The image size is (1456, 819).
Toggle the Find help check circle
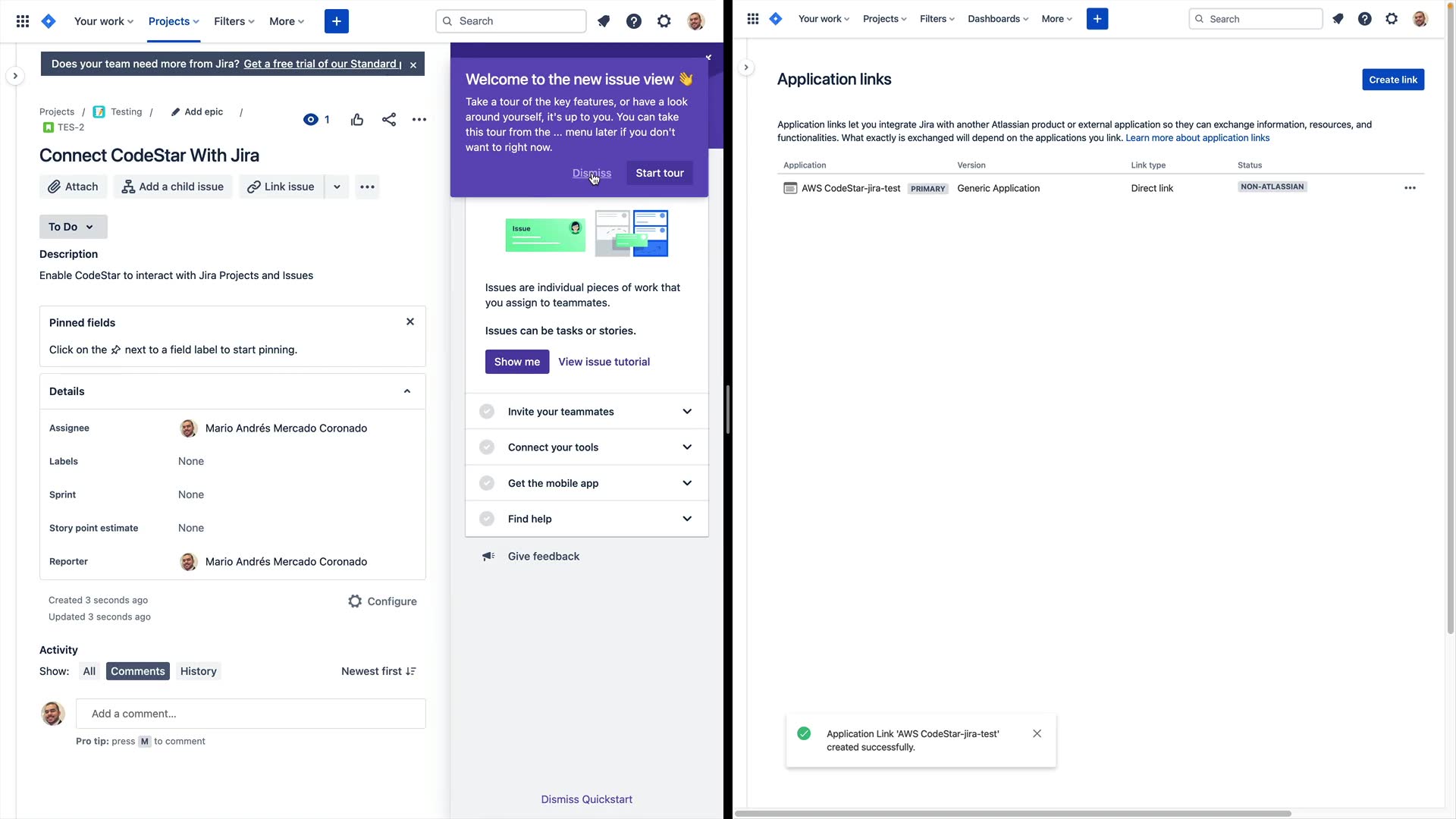(487, 519)
